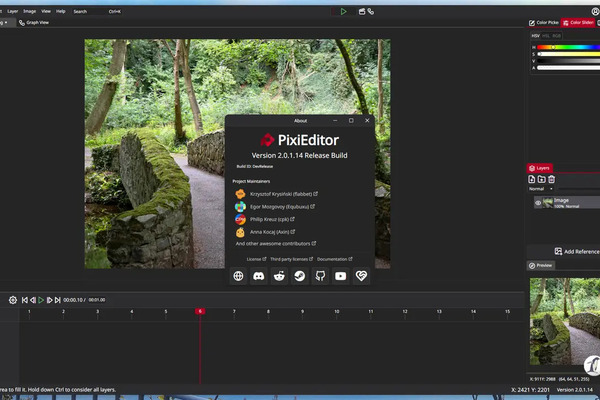Select the HSV color mode

point(536,36)
